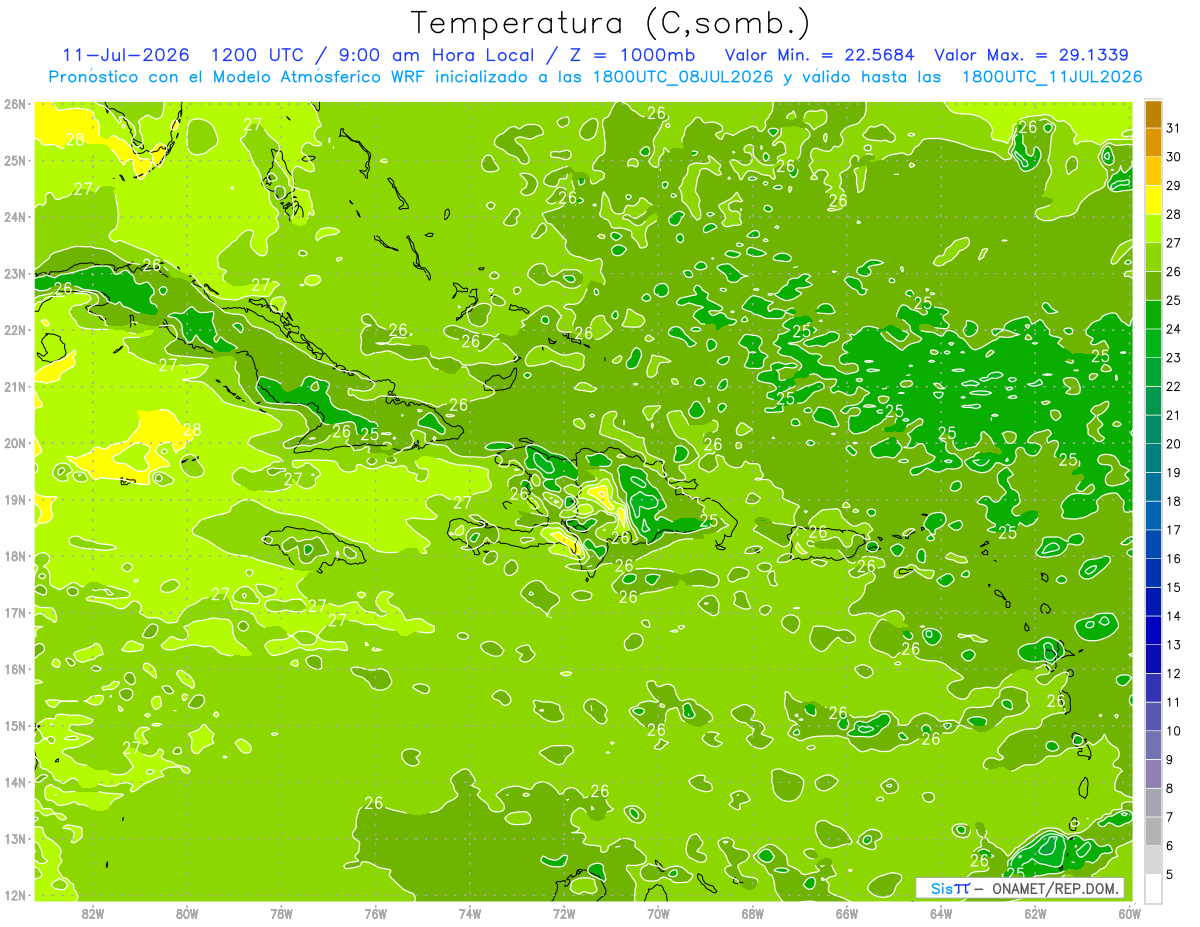Click the '76W' longitude axis label

tap(376, 913)
